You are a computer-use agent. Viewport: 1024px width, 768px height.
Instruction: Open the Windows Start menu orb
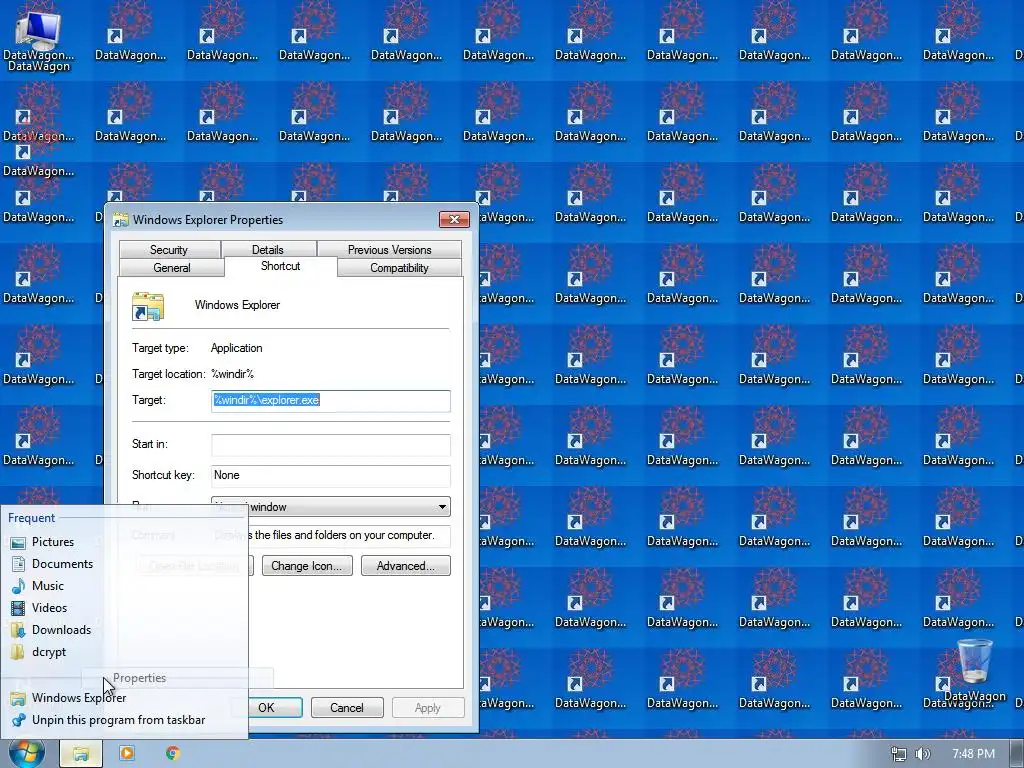(x=27, y=753)
